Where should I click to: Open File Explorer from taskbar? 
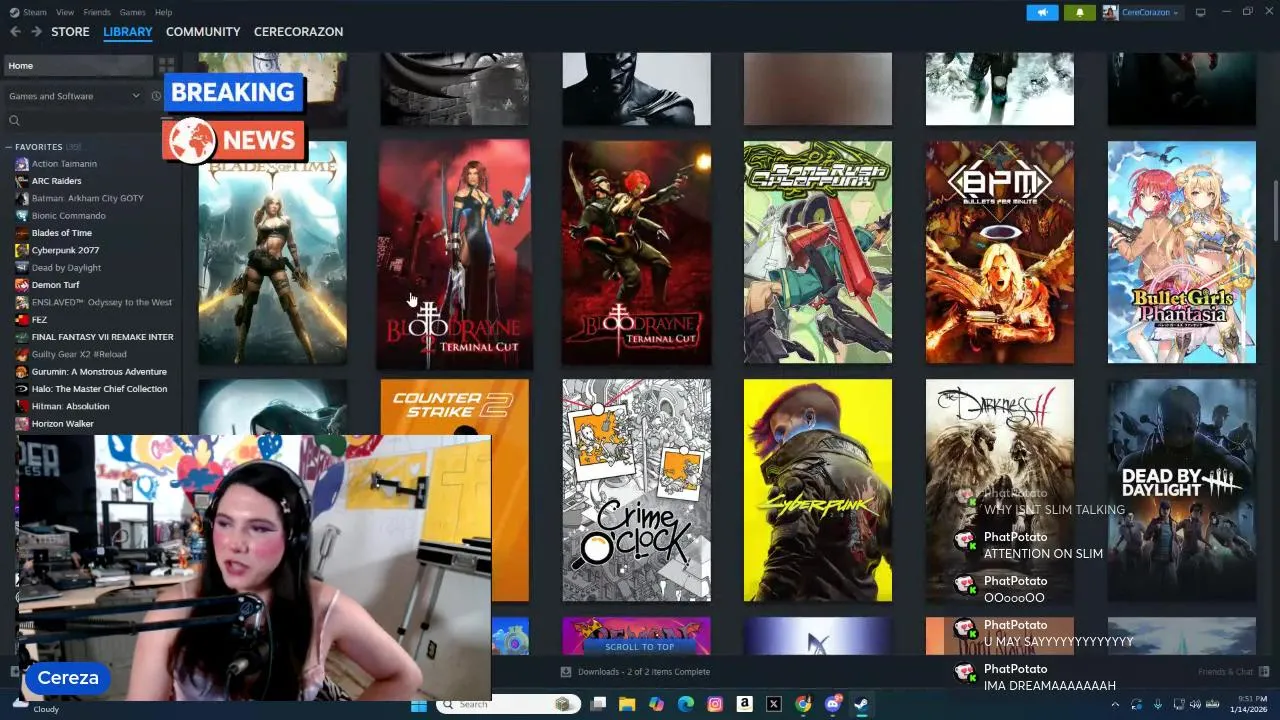point(627,704)
